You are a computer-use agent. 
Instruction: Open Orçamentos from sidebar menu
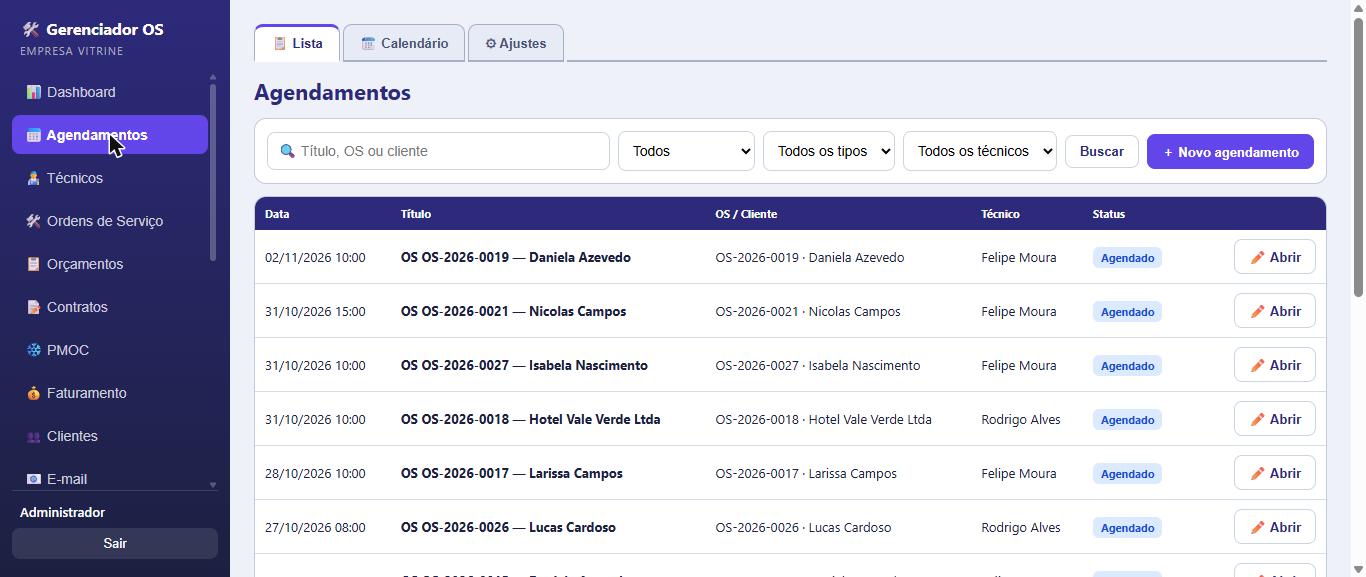110,264
